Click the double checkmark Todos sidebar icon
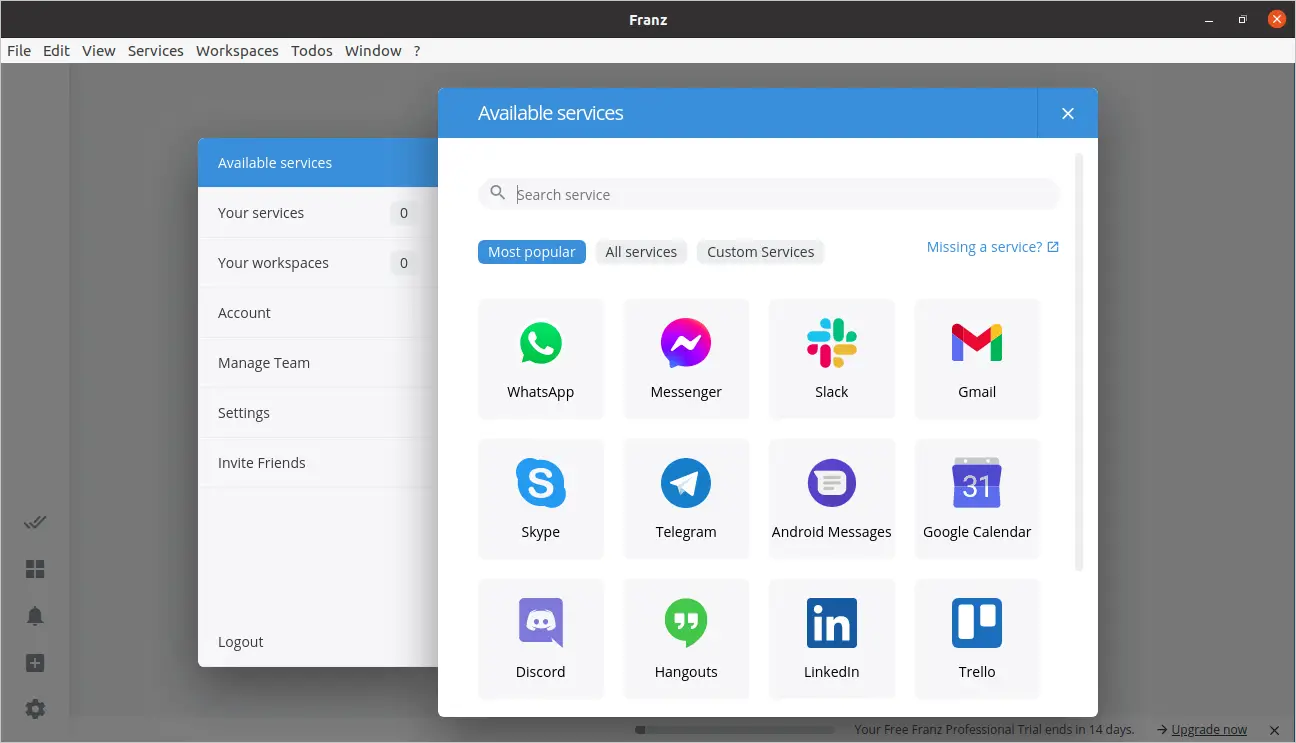1296x743 pixels. click(x=35, y=522)
